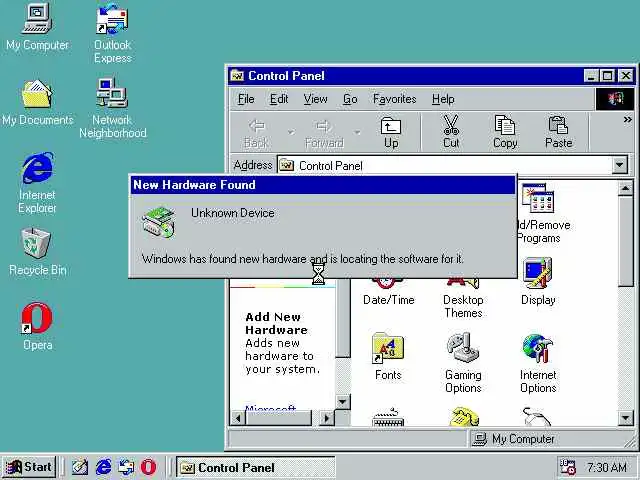This screenshot has width=640, height=480.
Task: Click the taskbar clock 7:30 AM
Action: click(607, 467)
